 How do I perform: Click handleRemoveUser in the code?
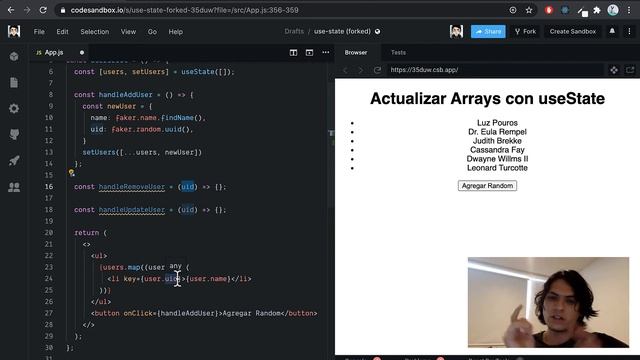[x=131, y=187]
